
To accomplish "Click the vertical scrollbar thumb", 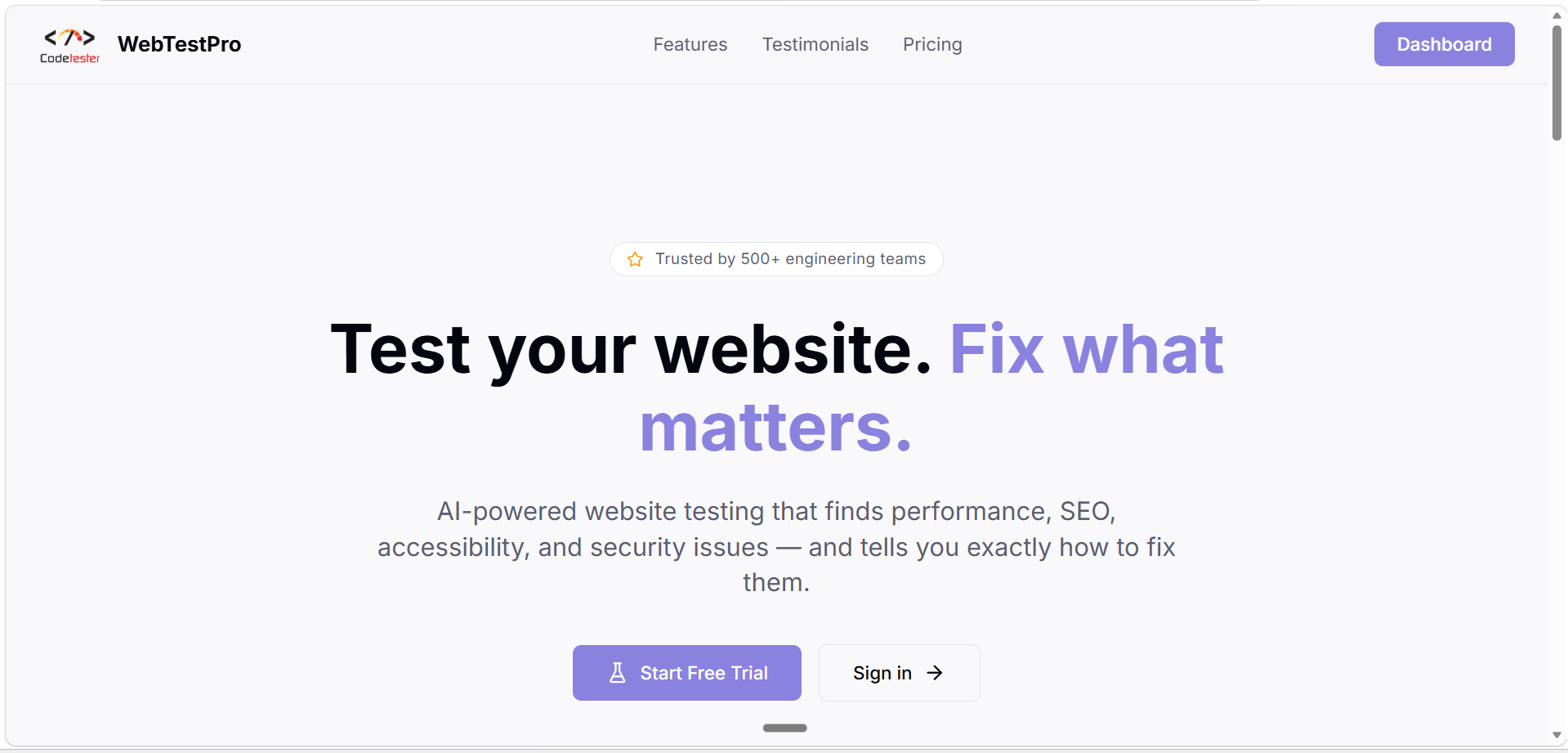I will 1557,82.
